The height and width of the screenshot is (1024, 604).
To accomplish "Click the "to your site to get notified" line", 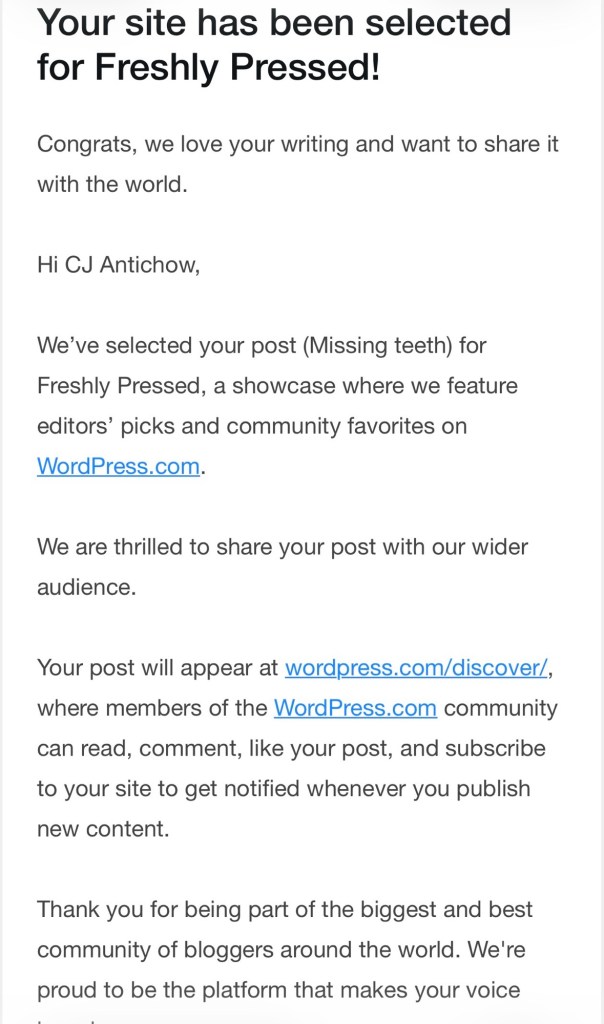I will [x=283, y=789].
